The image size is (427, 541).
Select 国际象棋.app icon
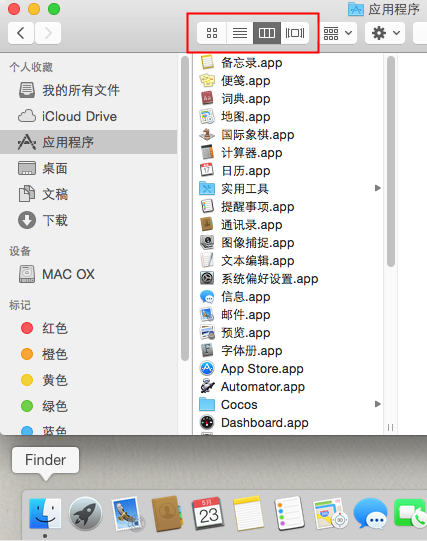click(x=207, y=135)
